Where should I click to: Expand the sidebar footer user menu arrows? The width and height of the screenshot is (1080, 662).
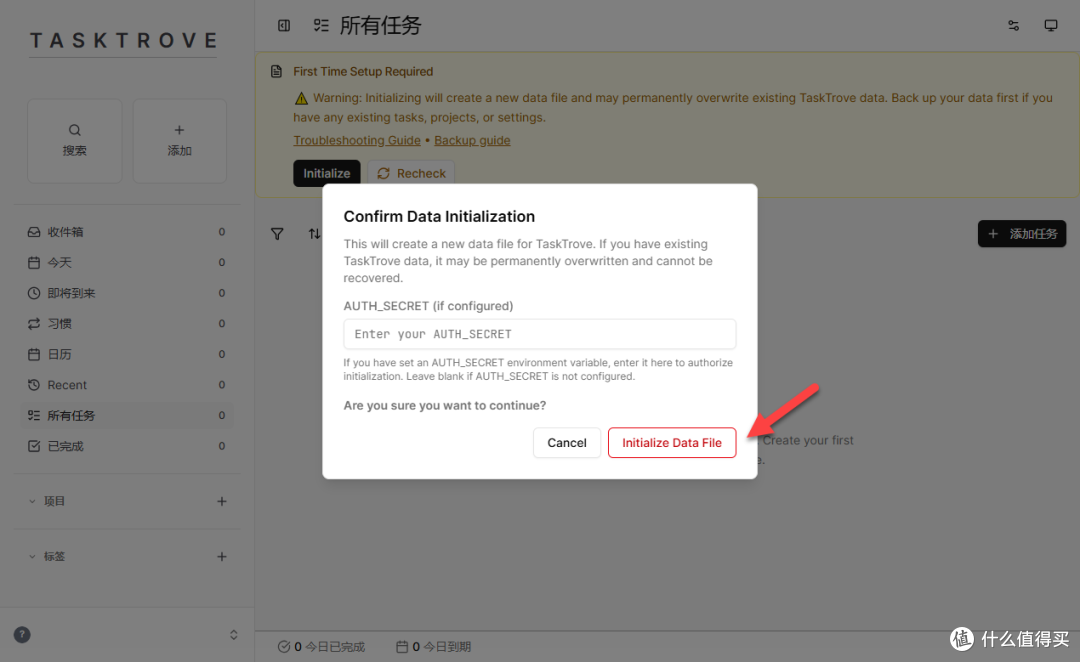click(x=233, y=634)
